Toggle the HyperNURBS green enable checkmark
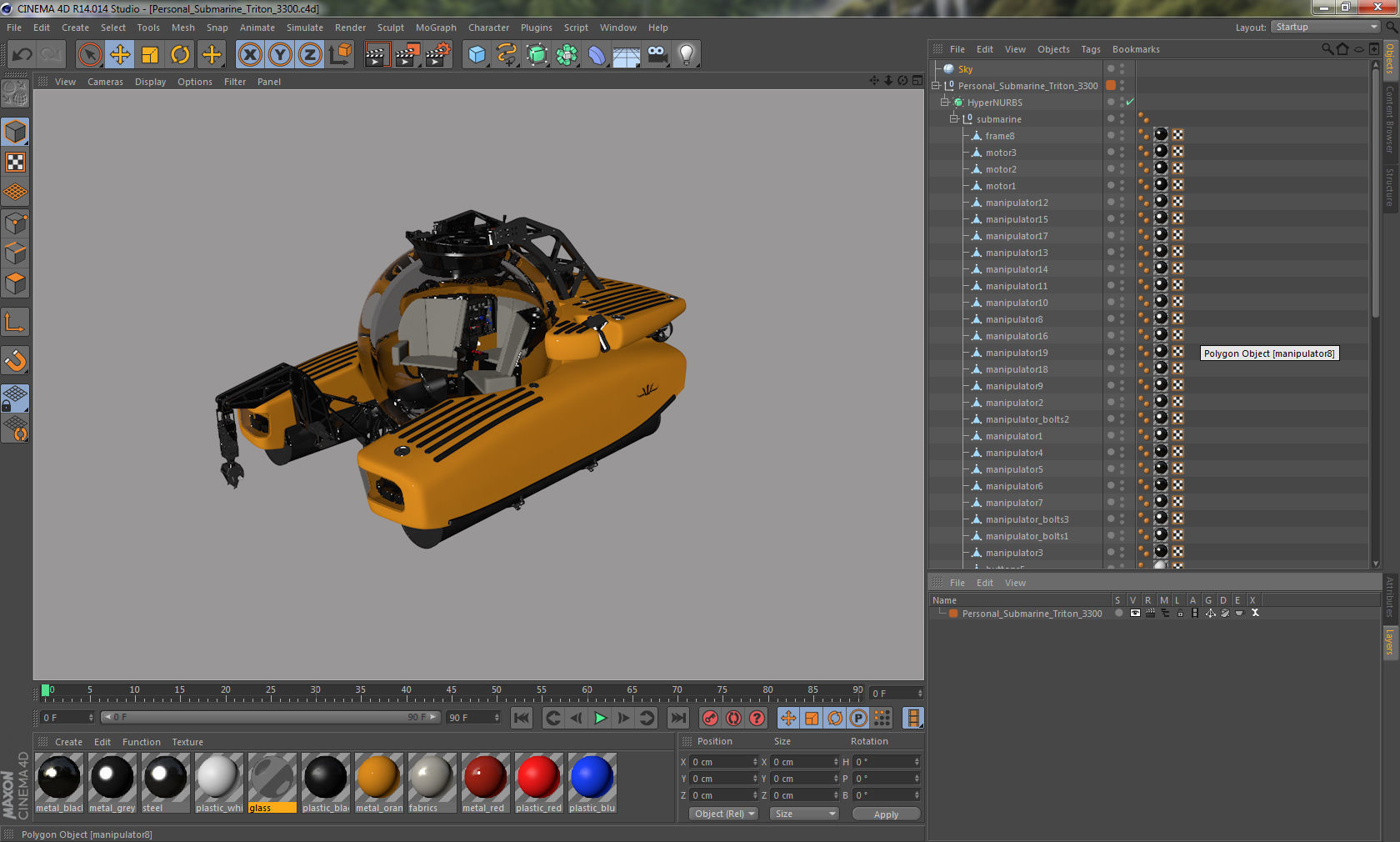Viewport: 1400px width, 842px height. point(1130,103)
